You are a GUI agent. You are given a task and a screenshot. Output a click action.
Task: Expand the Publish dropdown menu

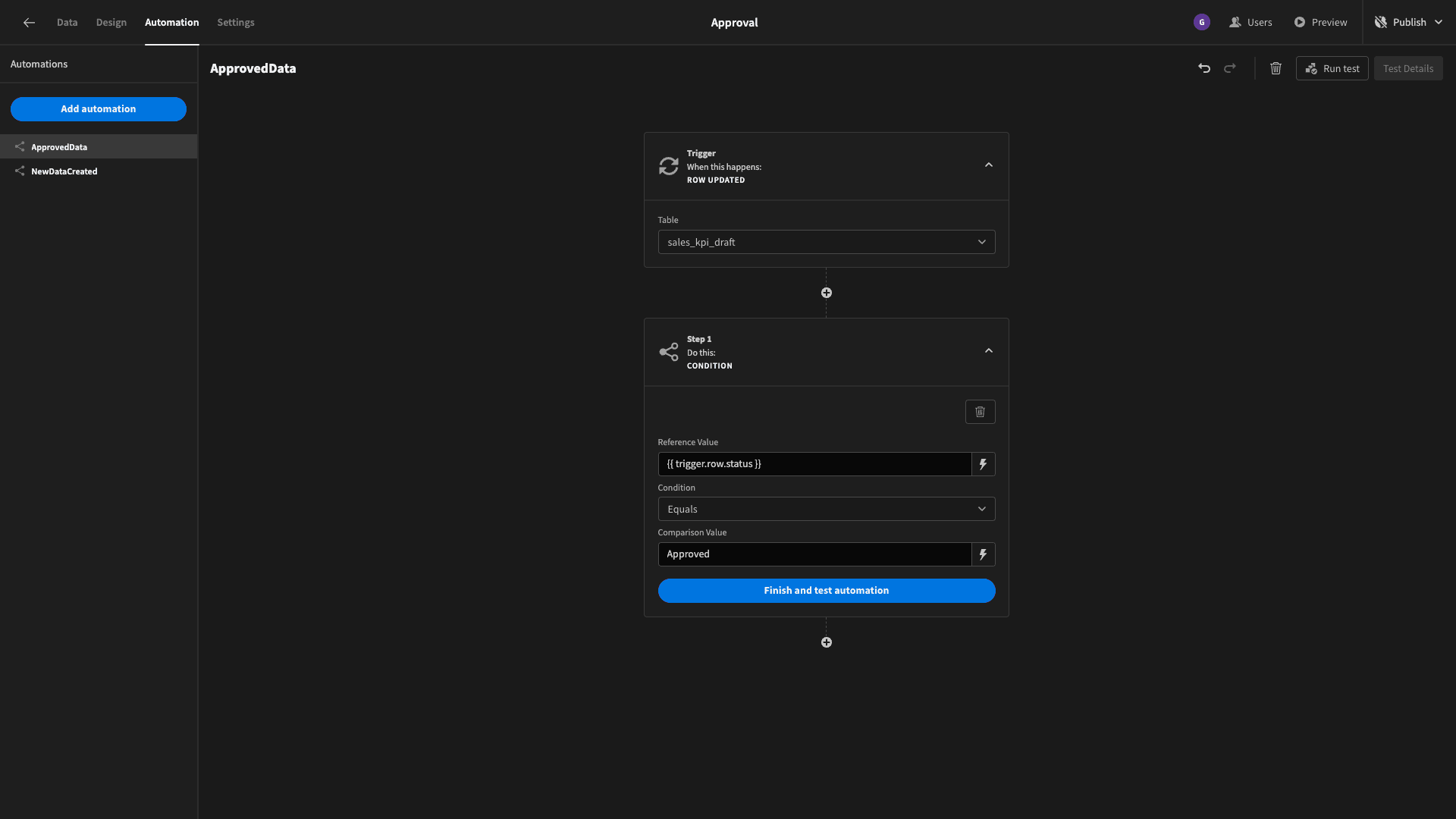point(1409,23)
